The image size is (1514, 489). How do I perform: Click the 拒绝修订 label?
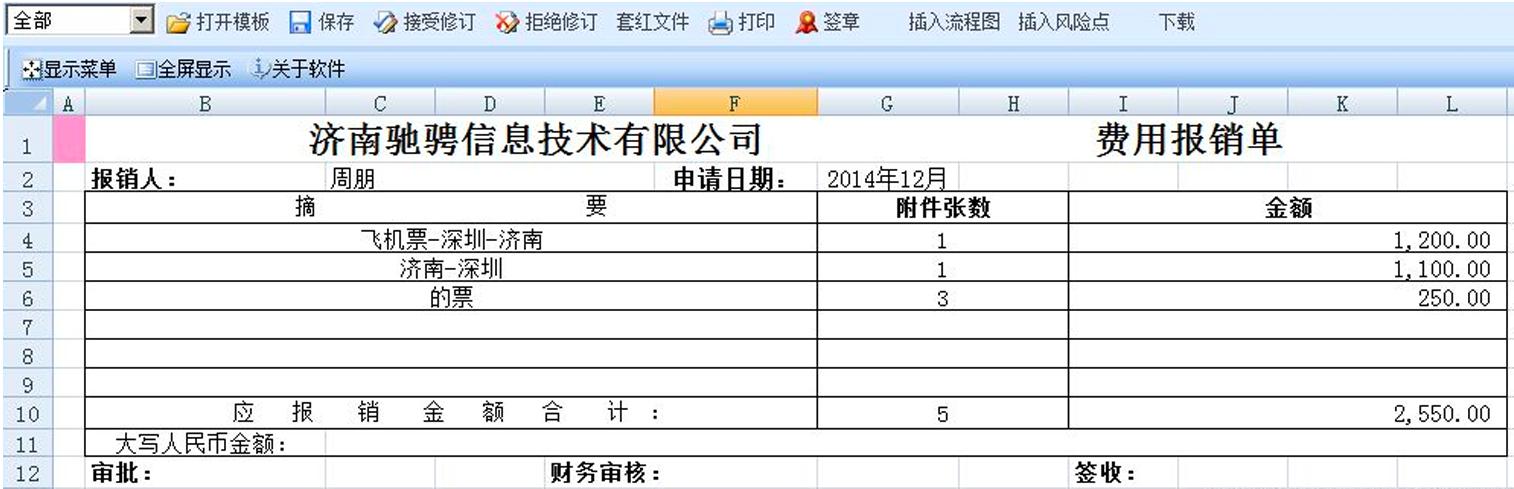(561, 22)
